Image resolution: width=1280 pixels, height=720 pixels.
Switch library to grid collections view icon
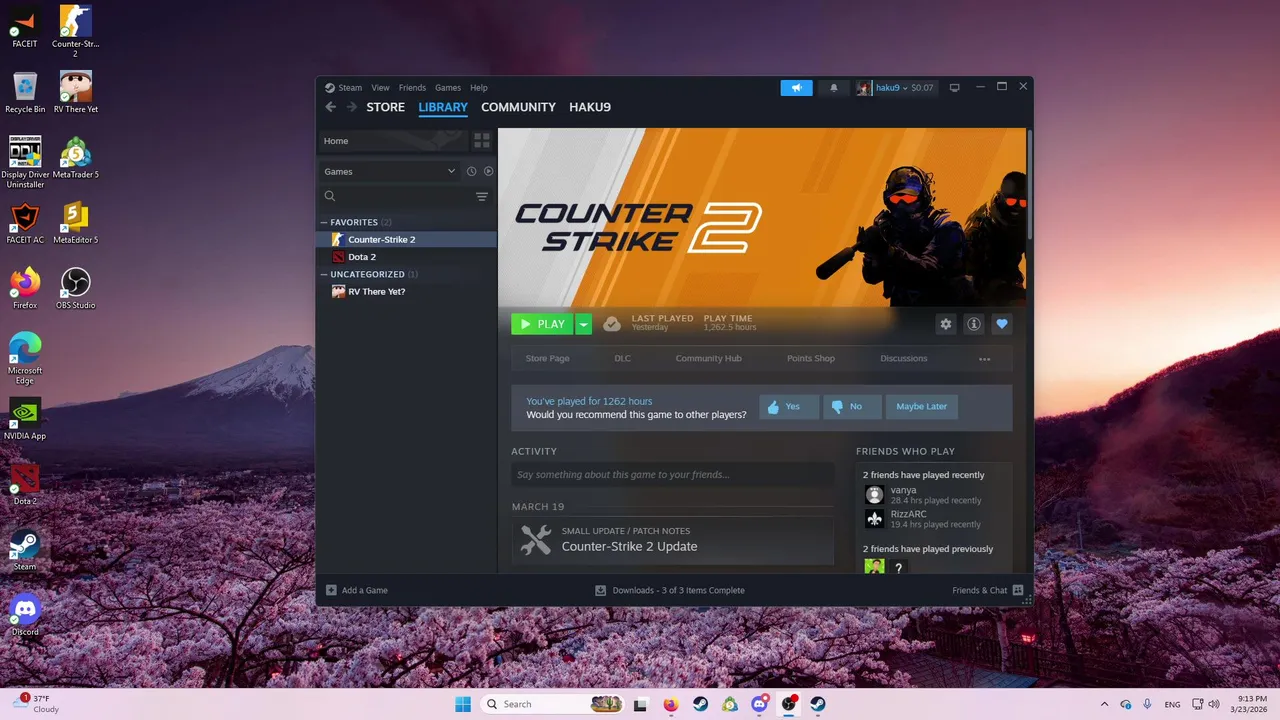point(482,141)
